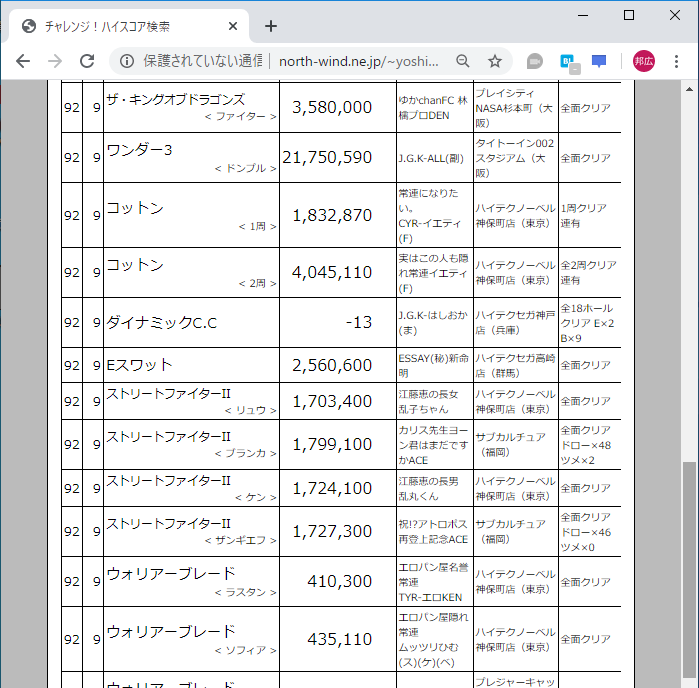This screenshot has width=699, height=688.
Task: Select ワンダー3 game title
Action: (x=139, y=150)
